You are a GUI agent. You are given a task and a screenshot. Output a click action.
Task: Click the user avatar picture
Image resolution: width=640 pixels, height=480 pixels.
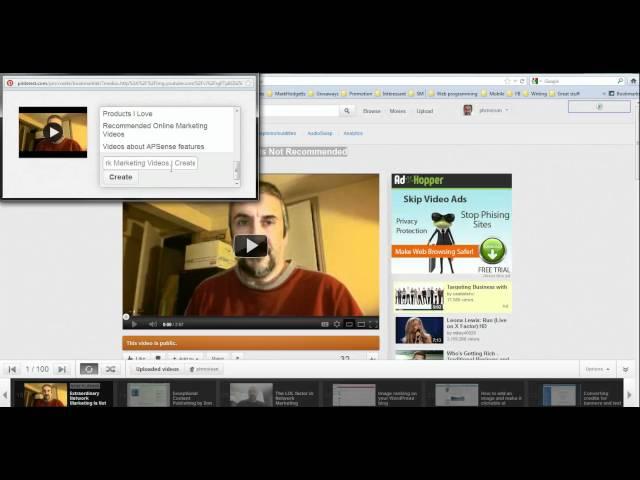[468, 110]
